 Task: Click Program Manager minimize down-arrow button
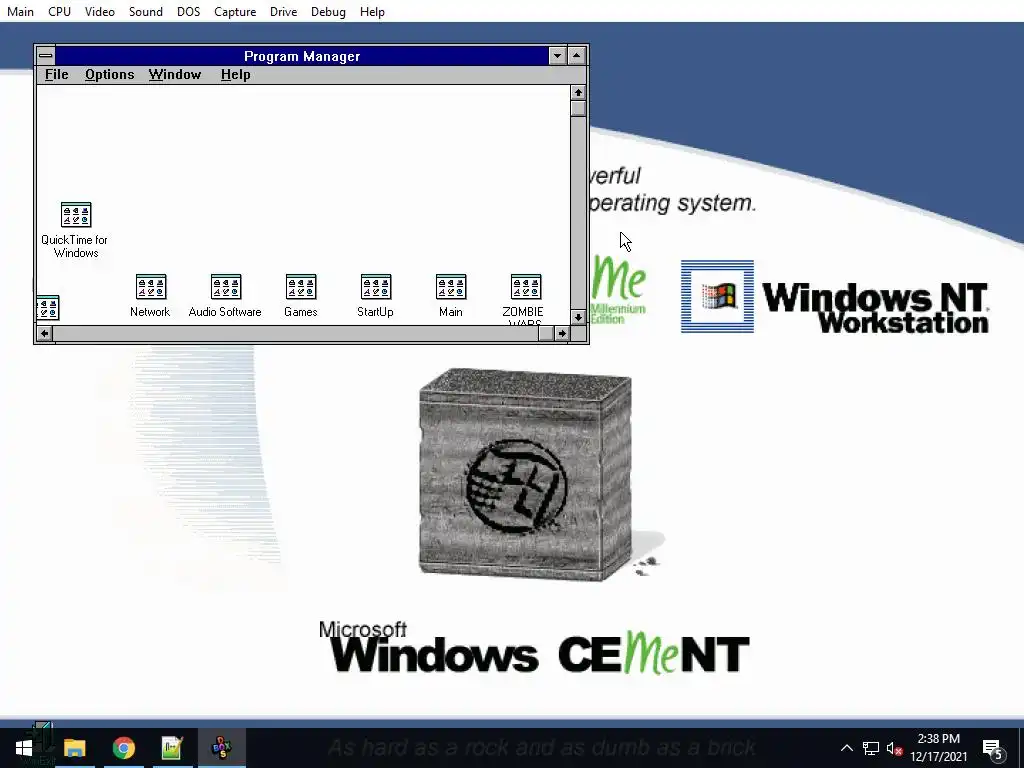(557, 56)
